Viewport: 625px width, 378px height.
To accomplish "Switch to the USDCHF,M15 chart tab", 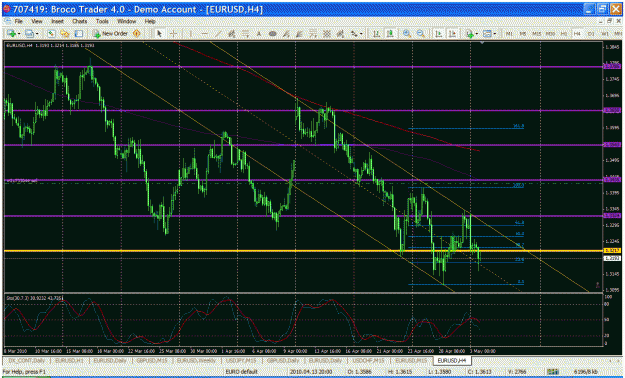I will [368, 360].
